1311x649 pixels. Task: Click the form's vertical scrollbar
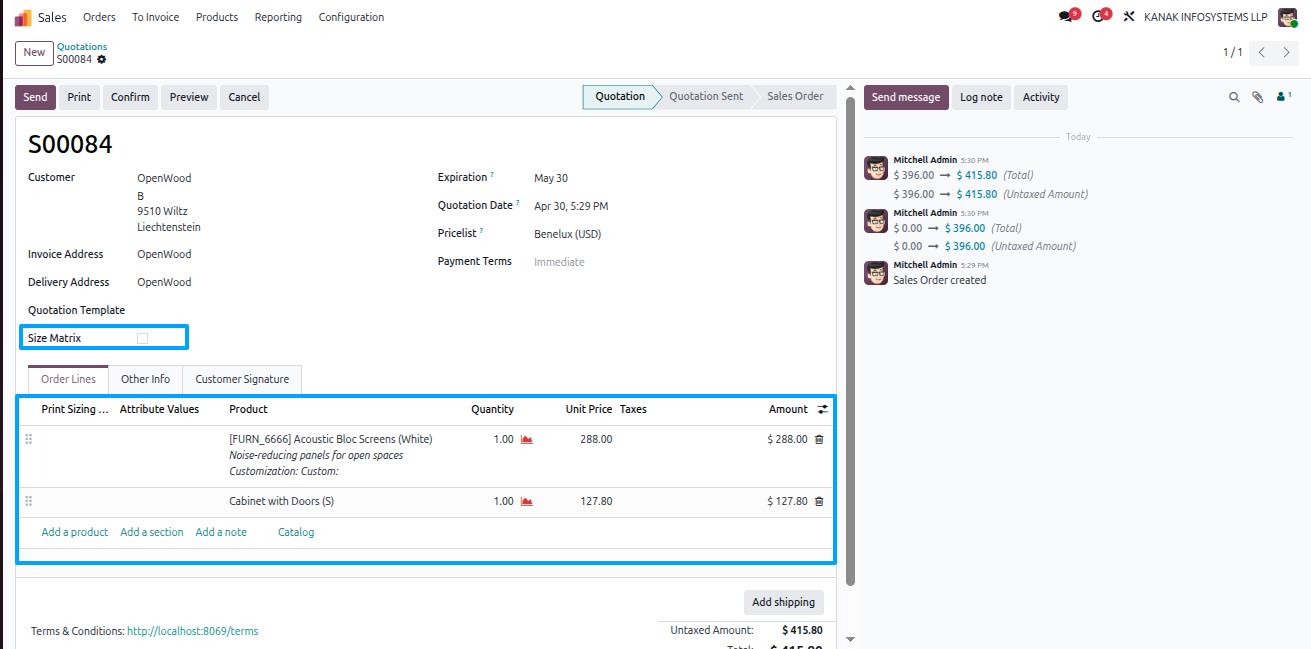tap(850, 340)
